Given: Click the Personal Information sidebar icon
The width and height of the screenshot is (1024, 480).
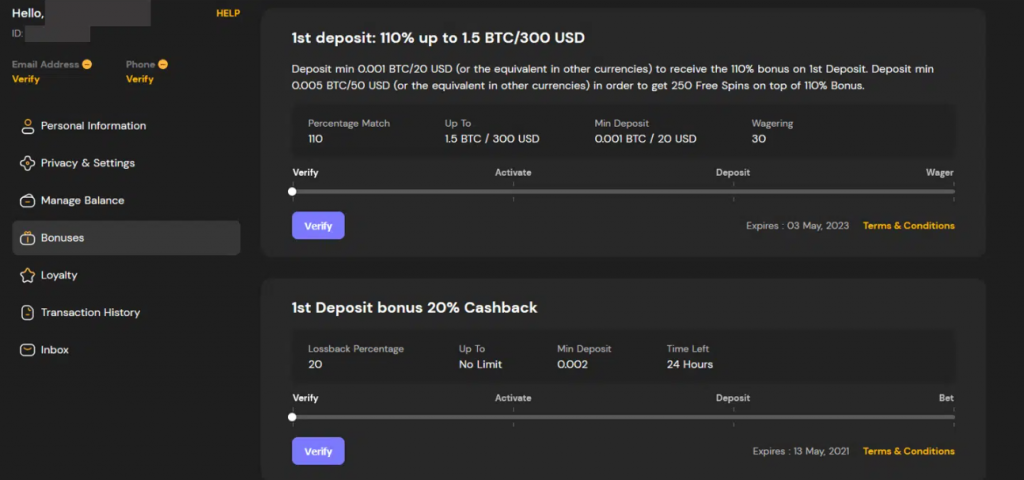Looking at the screenshot, I should (28, 126).
